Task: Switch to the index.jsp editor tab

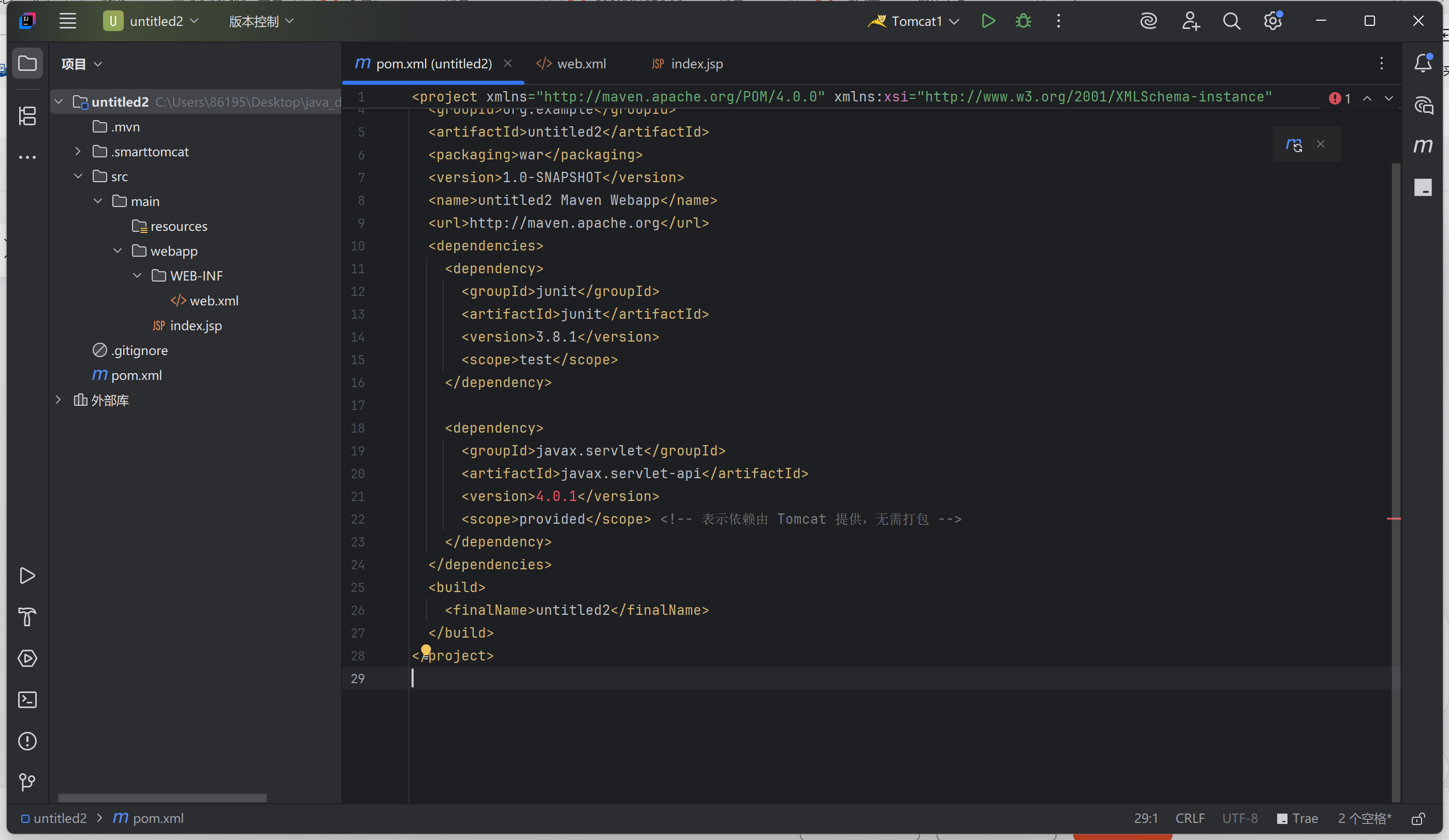Action: (x=687, y=63)
